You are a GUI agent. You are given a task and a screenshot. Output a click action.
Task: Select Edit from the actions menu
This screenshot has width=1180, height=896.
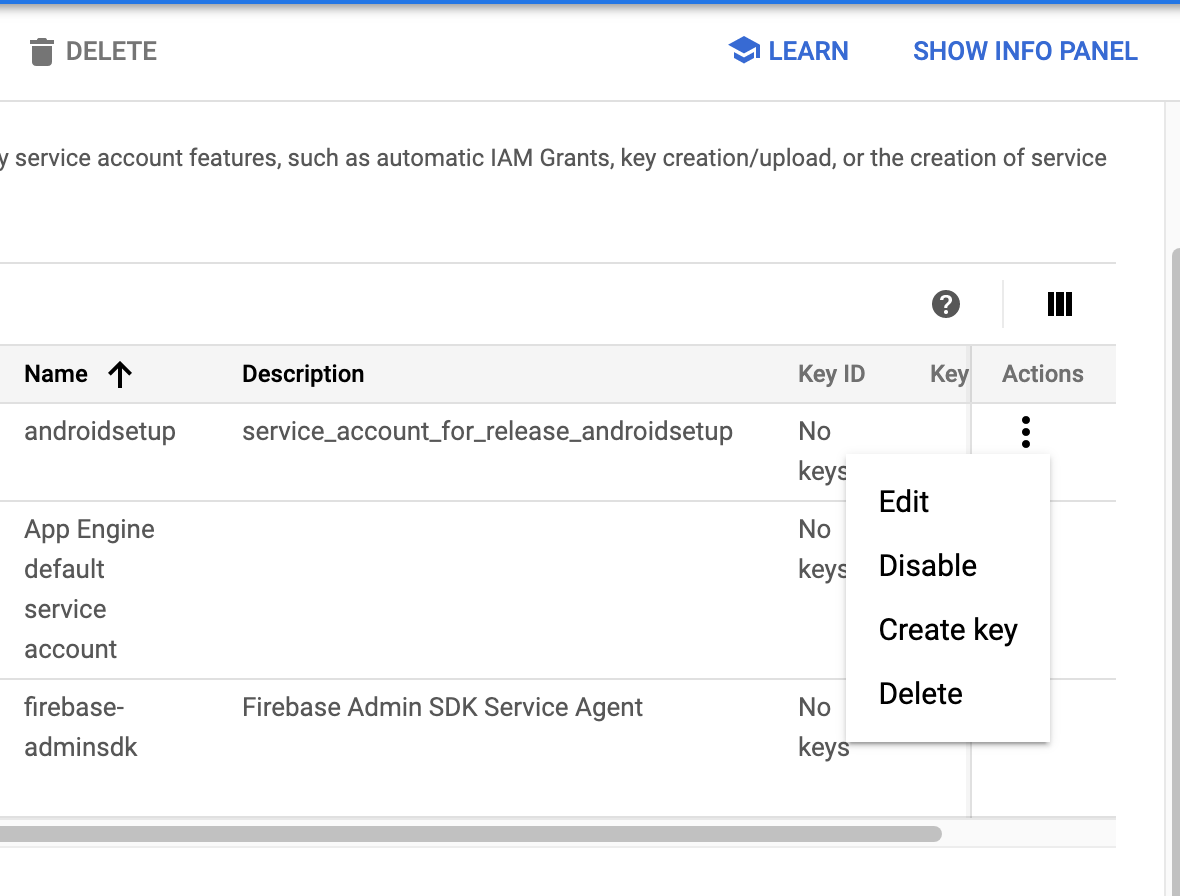[904, 502]
